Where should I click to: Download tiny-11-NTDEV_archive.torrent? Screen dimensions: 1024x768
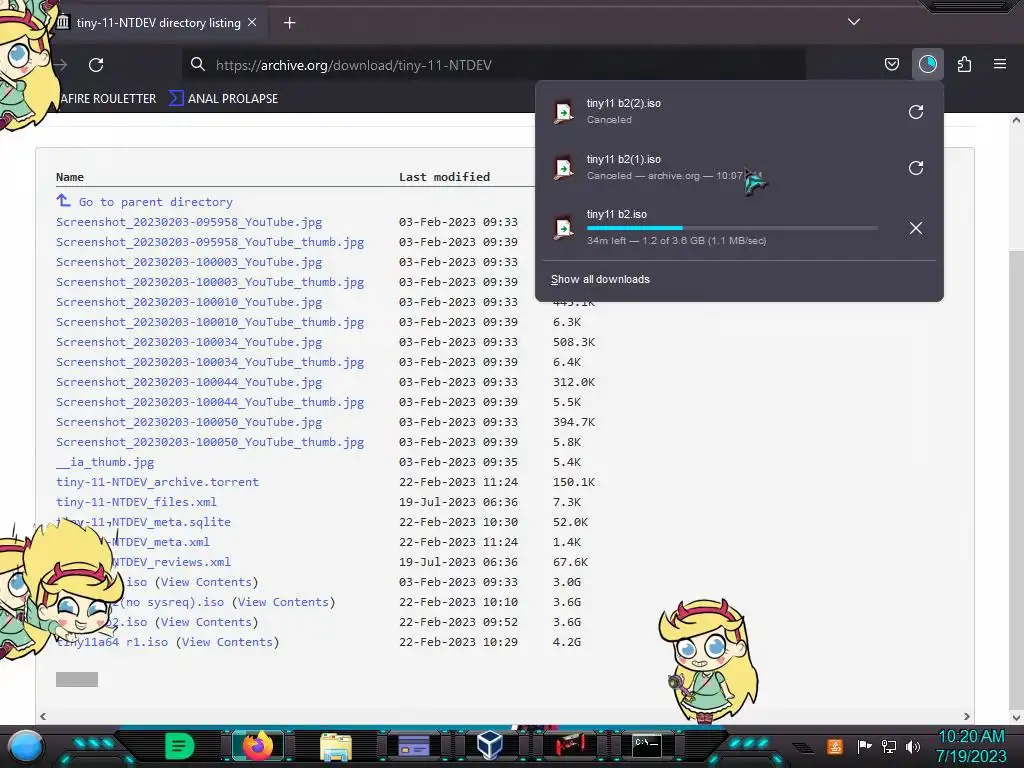pos(157,482)
